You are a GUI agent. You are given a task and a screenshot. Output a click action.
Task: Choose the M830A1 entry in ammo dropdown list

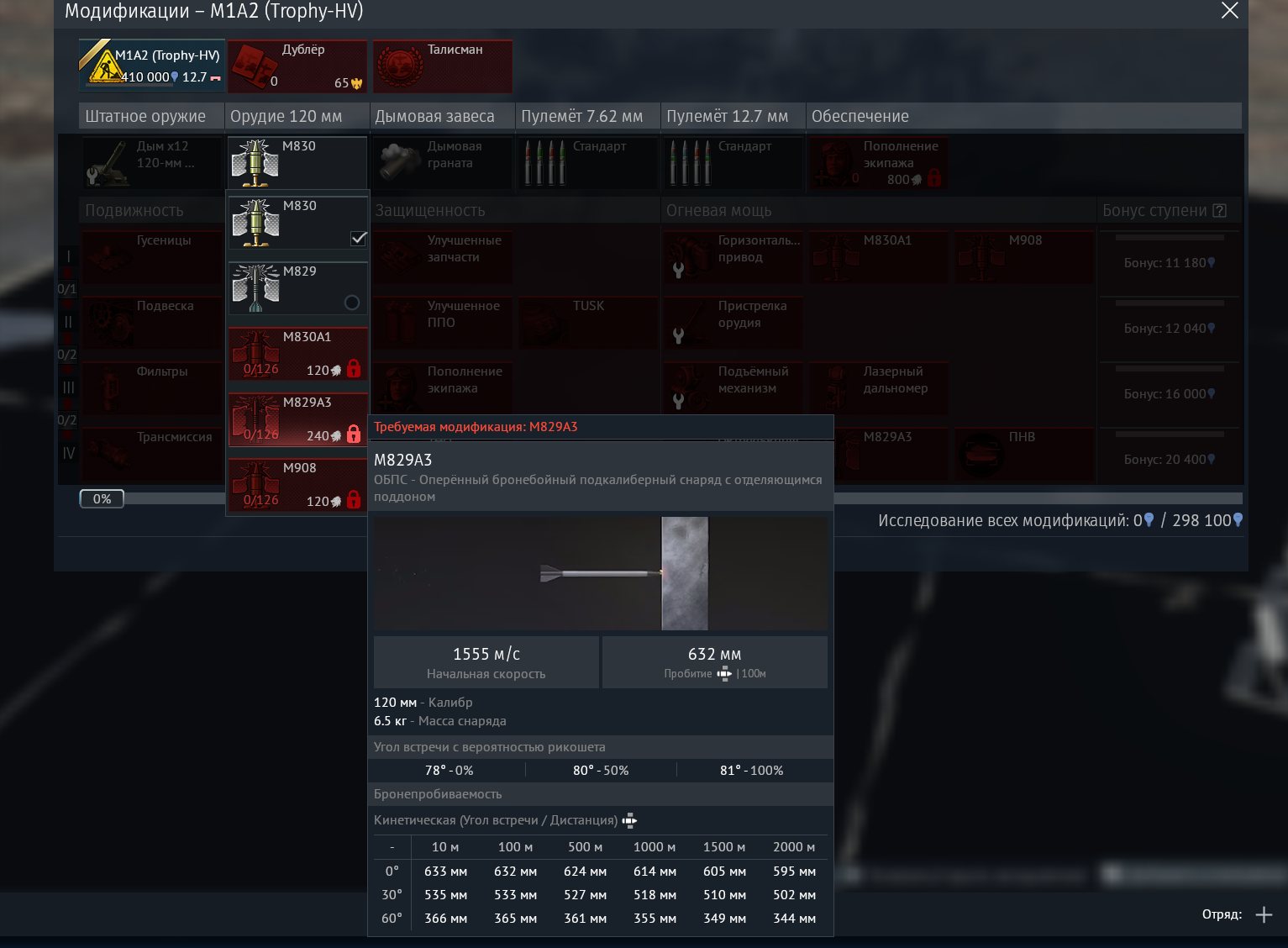point(297,353)
